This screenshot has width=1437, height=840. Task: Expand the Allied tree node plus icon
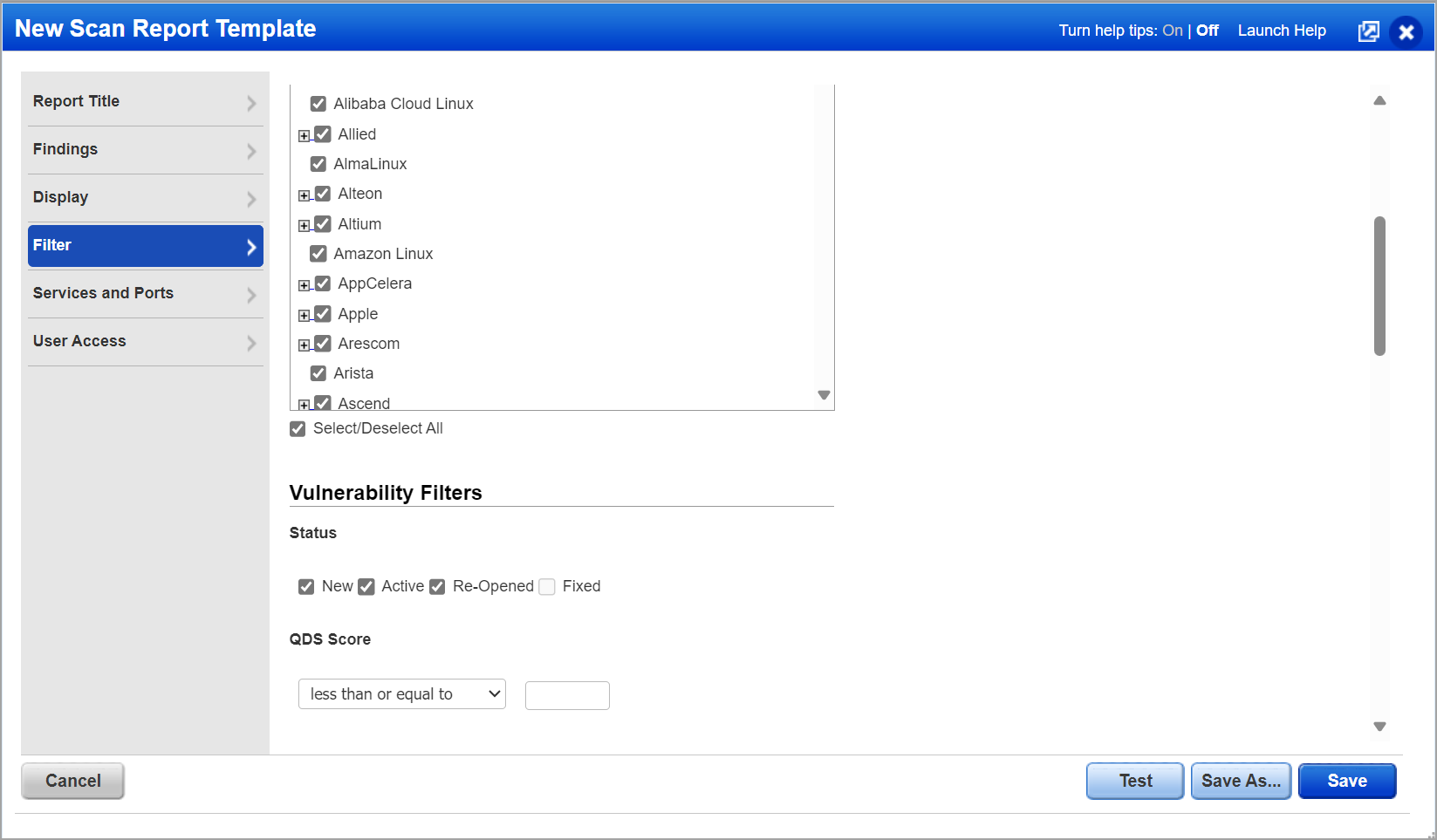pyautogui.click(x=304, y=135)
